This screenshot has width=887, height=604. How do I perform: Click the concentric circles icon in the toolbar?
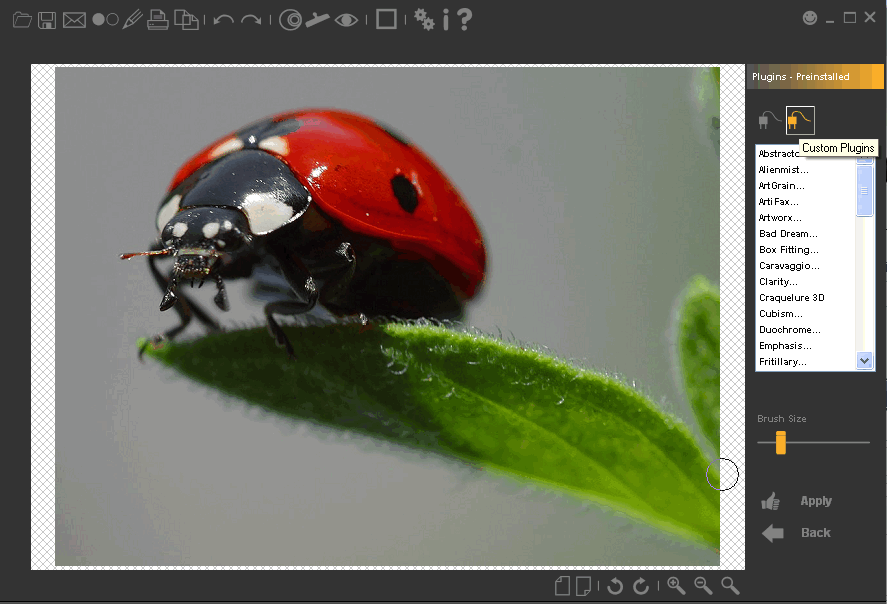point(290,20)
